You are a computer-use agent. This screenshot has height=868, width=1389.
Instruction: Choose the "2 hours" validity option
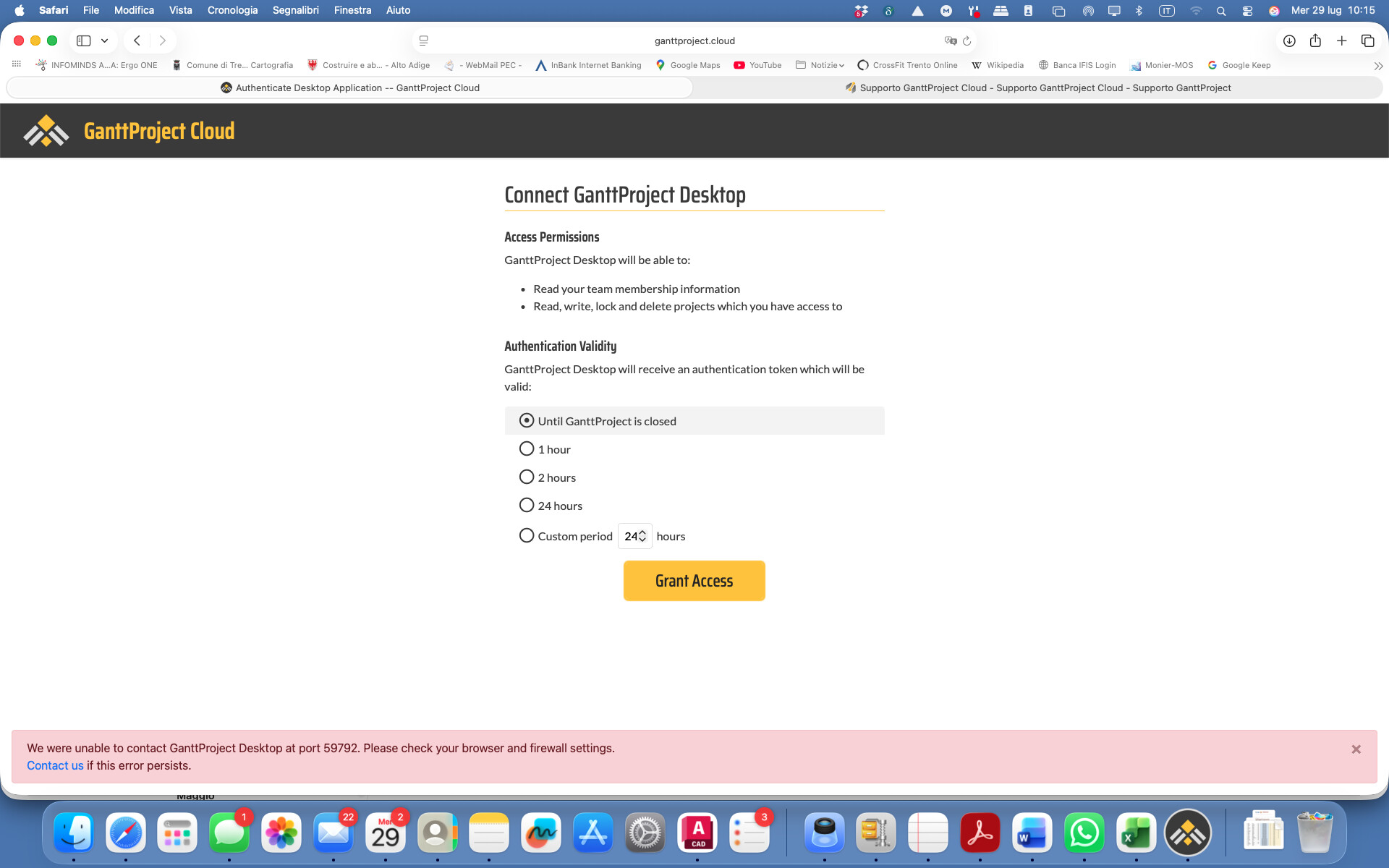(x=527, y=477)
